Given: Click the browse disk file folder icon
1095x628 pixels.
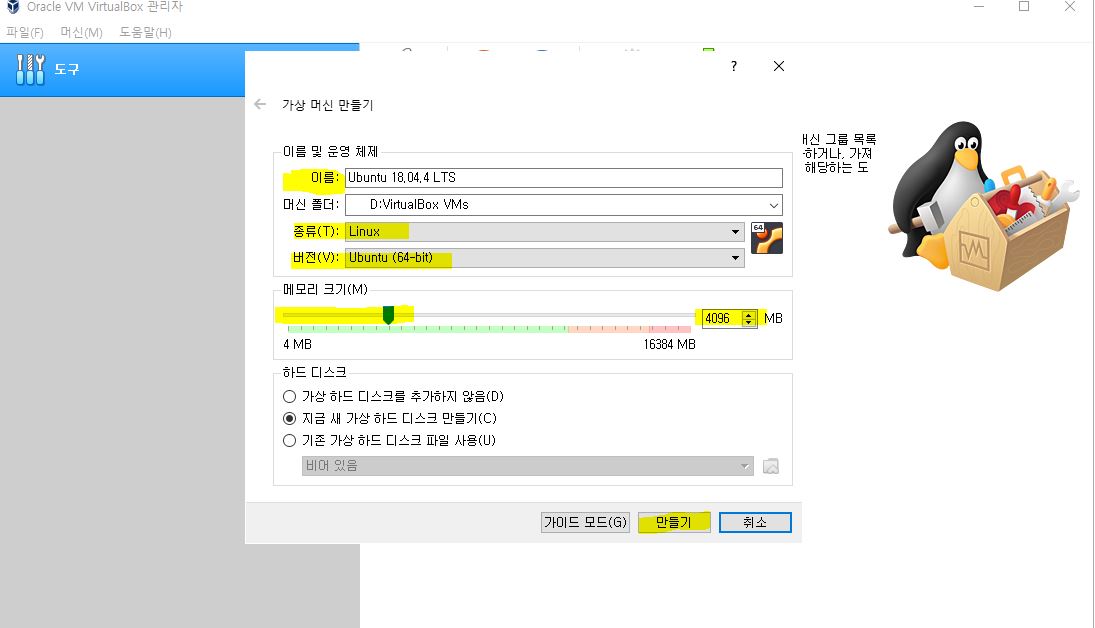Looking at the screenshot, I should [770, 466].
